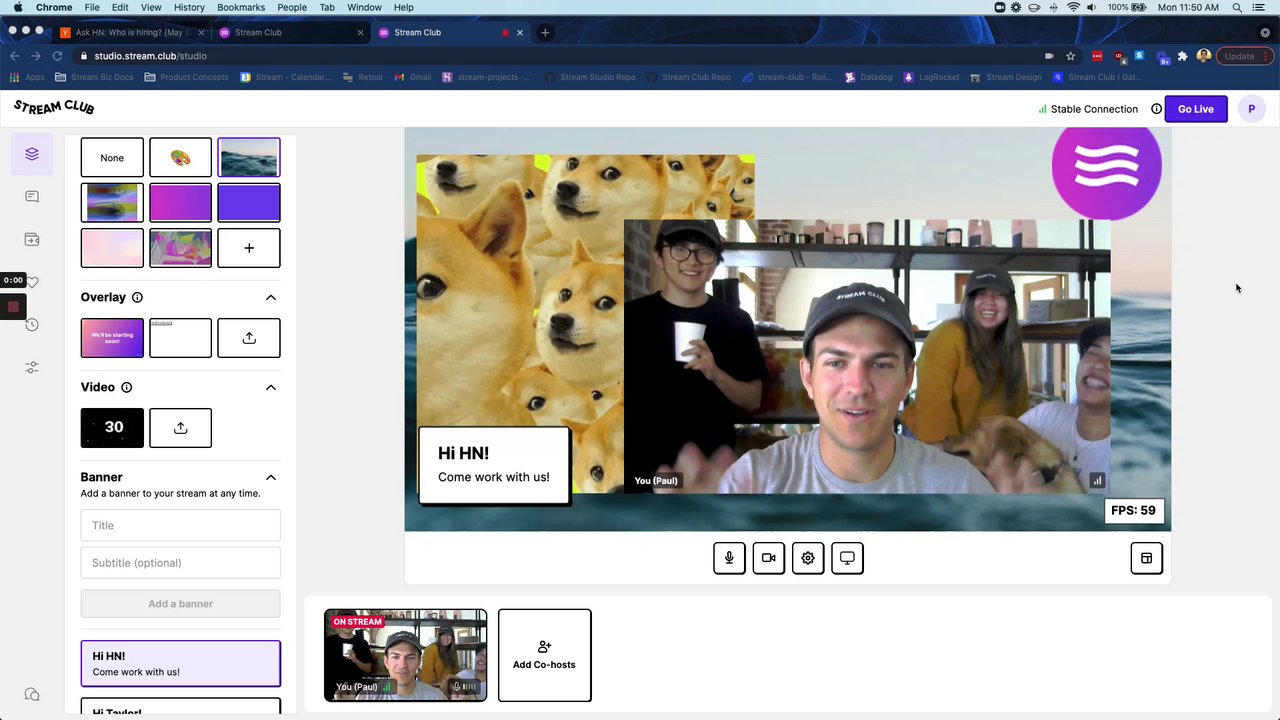The width and height of the screenshot is (1280, 720).
Task: Open the sliders settings sidebar panel
Action: pyautogui.click(x=32, y=368)
